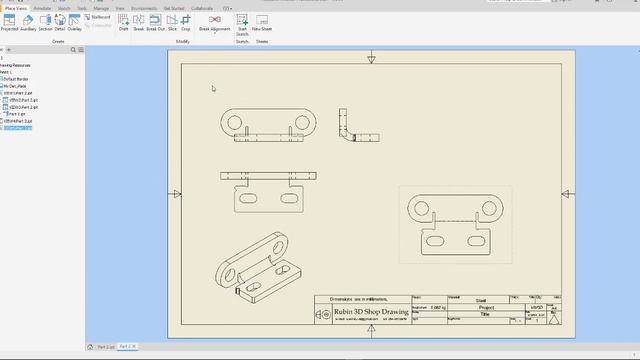Select VIEW1:Part 2.ipt in browser
640x360 pixels.
pyautogui.click(x=17, y=93)
